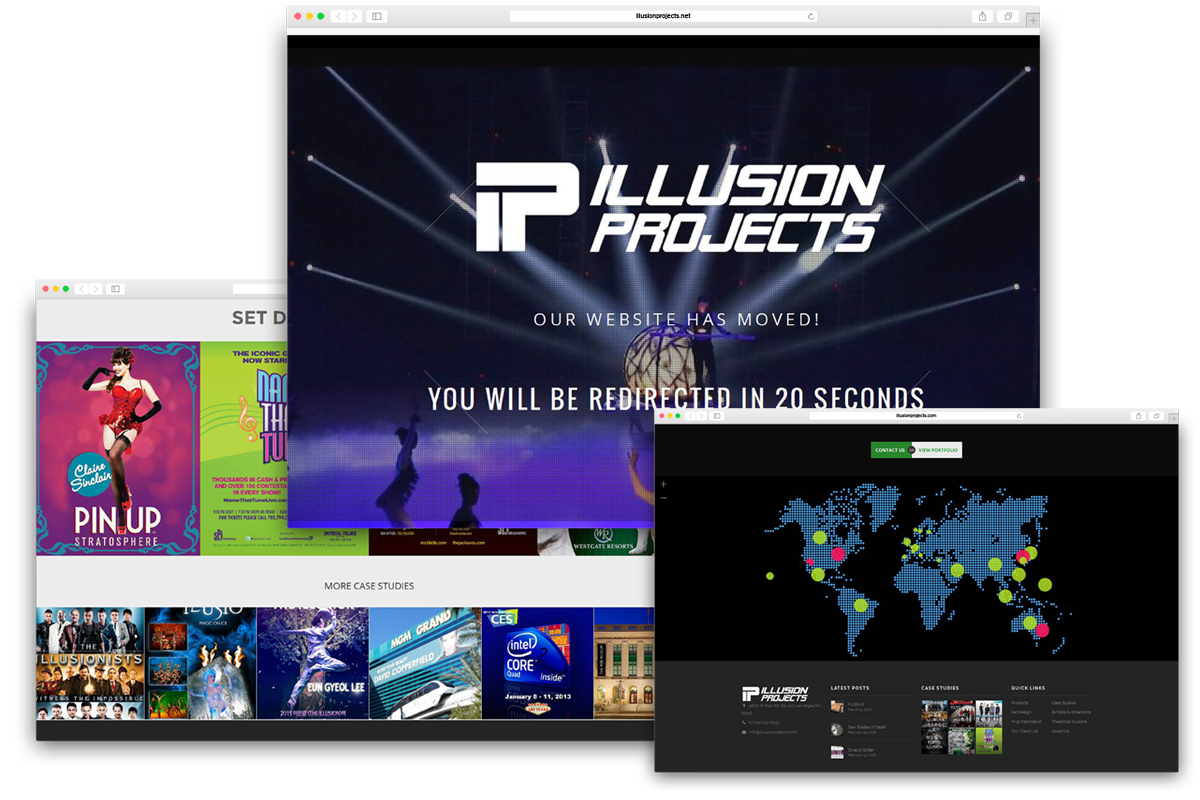This screenshot has height=800, width=1200.
Task: Focus the illusionprojects.net address bar
Action: 662,16
